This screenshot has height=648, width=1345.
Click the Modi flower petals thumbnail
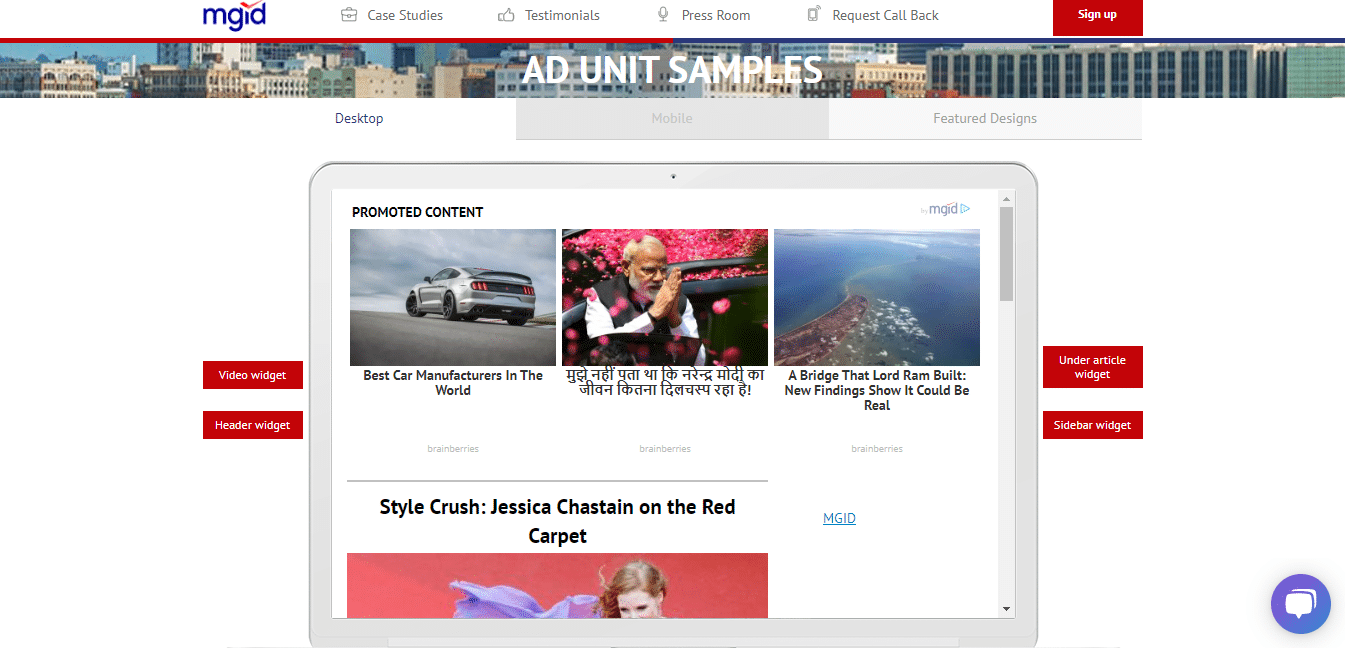665,297
